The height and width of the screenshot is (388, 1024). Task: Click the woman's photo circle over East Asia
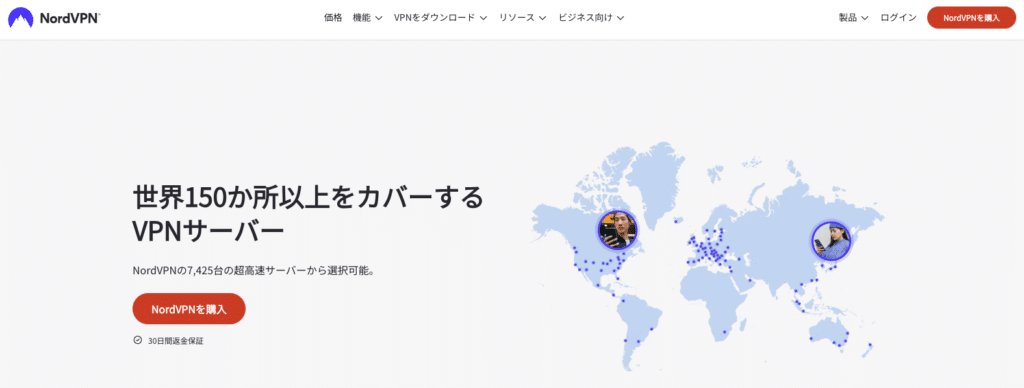click(x=831, y=240)
